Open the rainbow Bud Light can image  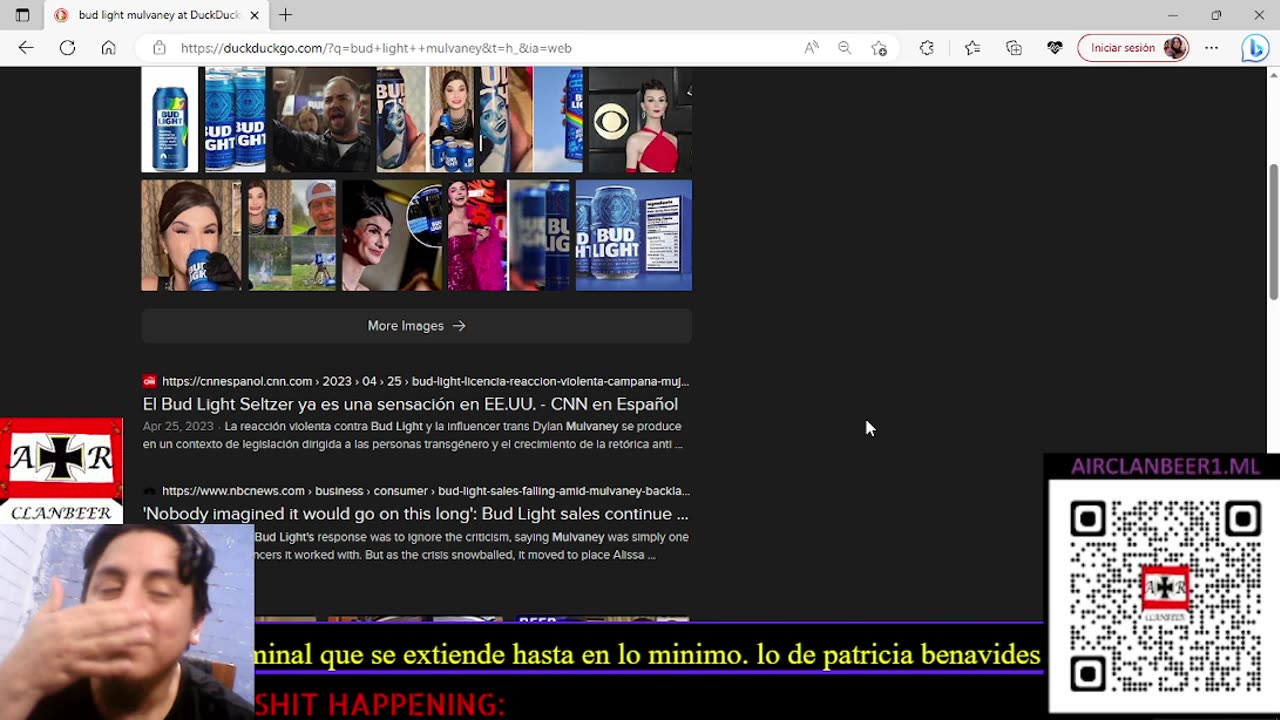tap(169, 120)
